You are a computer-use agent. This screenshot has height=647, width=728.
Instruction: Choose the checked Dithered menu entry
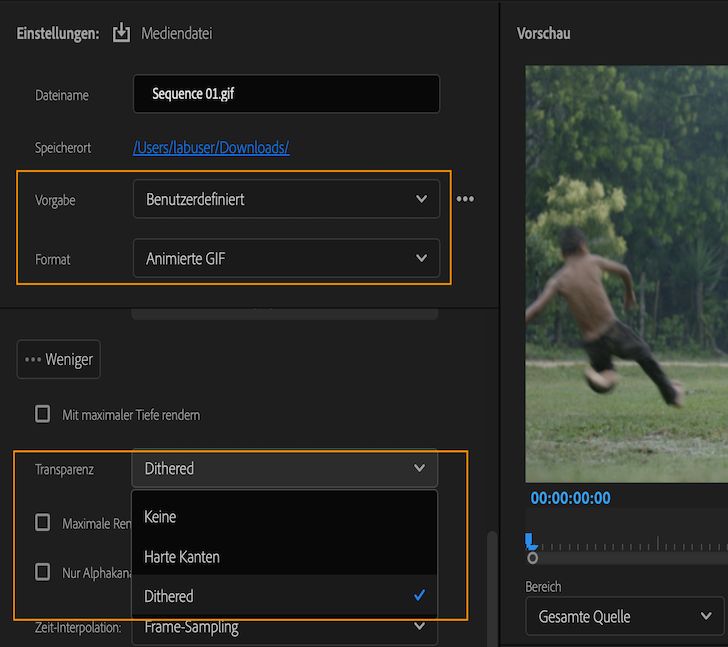coord(285,596)
